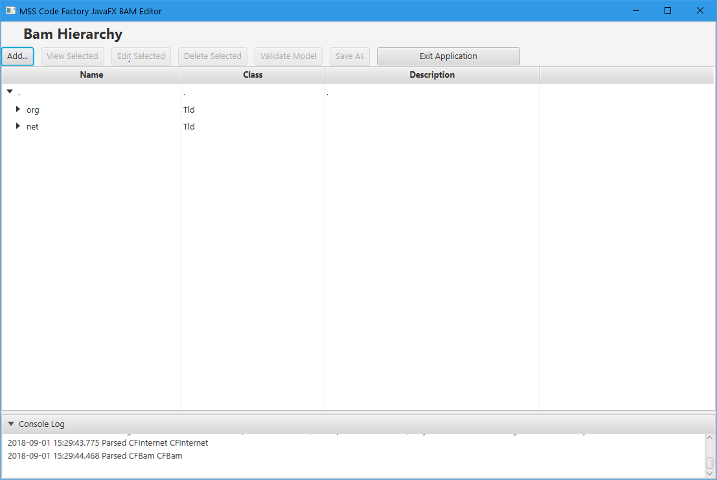Click the Validate Model button

point(288,56)
